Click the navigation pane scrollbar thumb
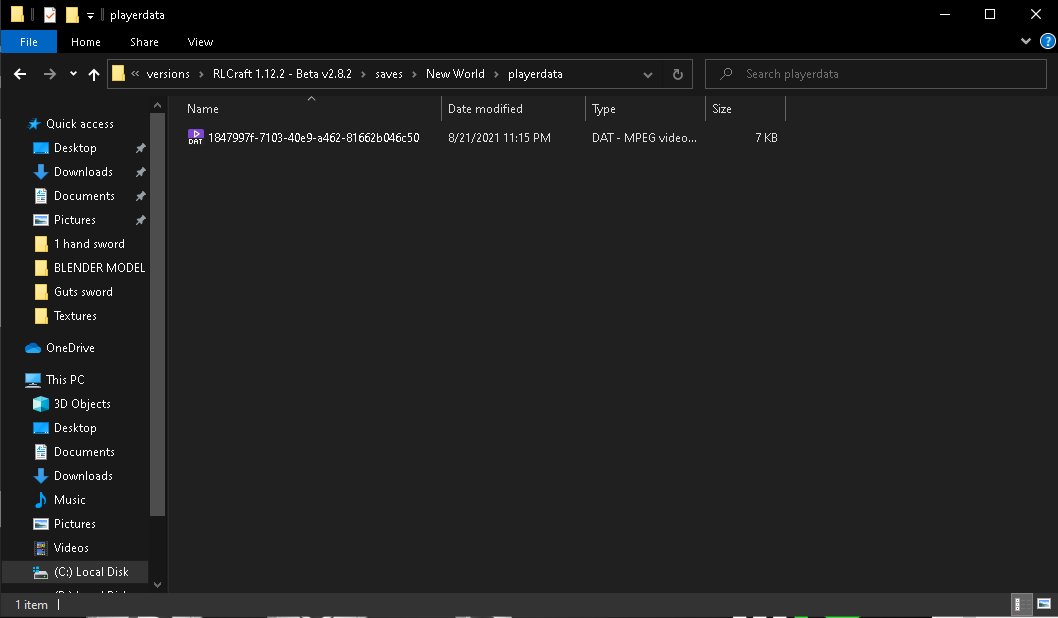The width and height of the screenshot is (1058, 618). click(157, 314)
